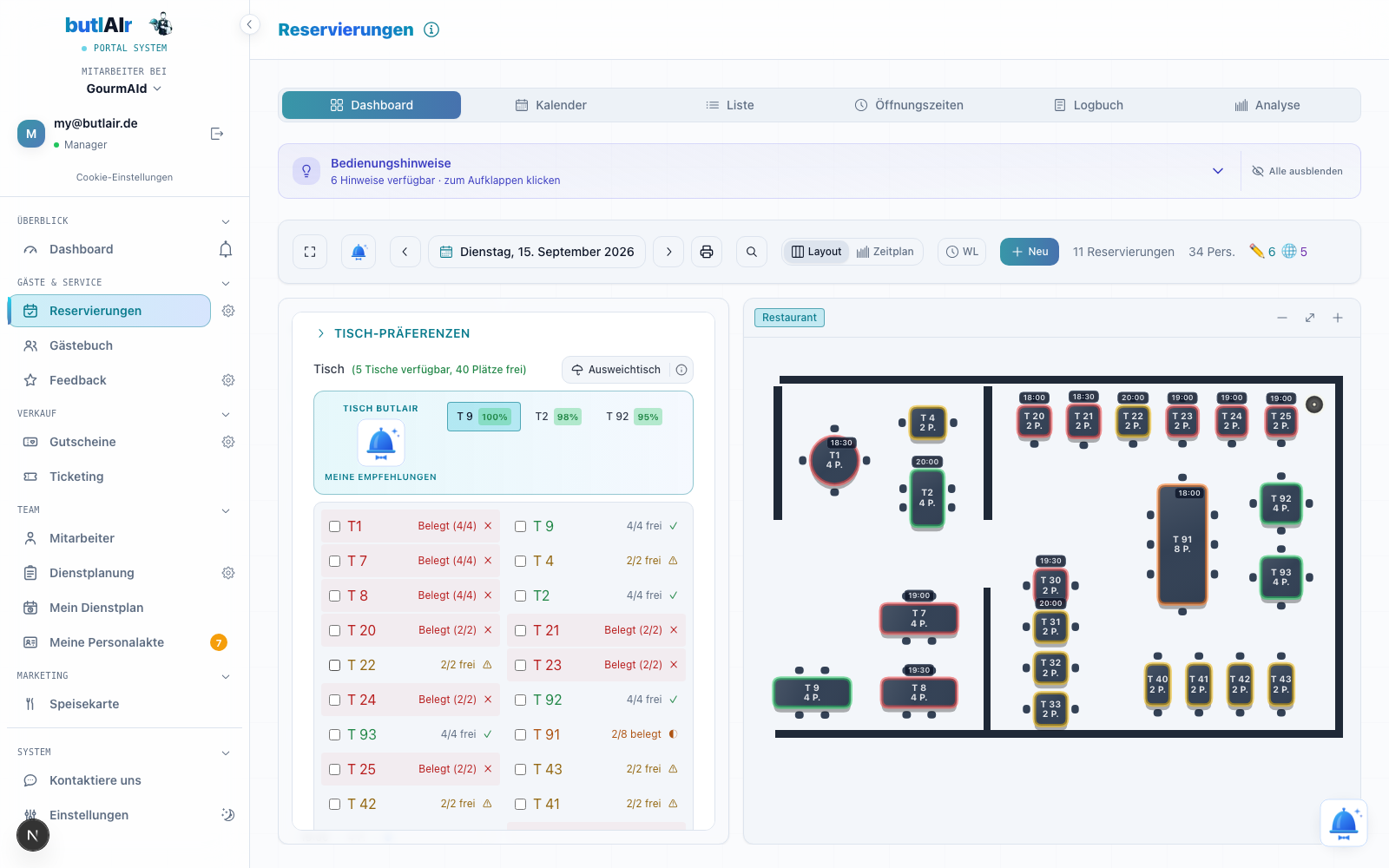Image resolution: width=1389 pixels, height=868 pixels.
Task: Click the Ausweichtisch button
Action: pos(616,370)
